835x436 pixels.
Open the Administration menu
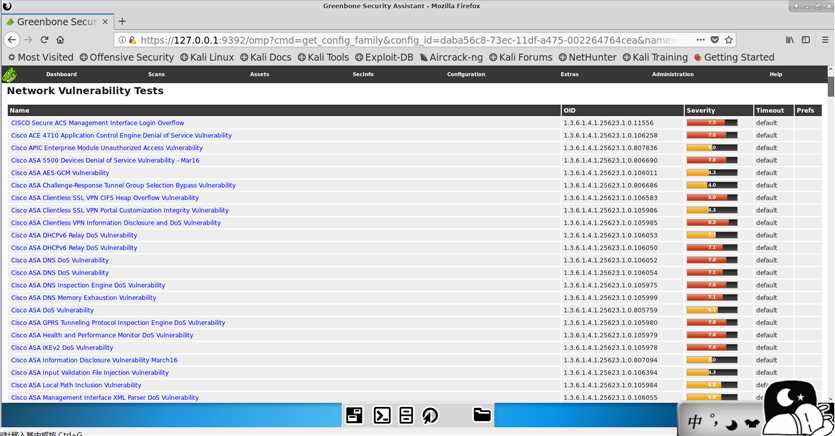point(673,75)
